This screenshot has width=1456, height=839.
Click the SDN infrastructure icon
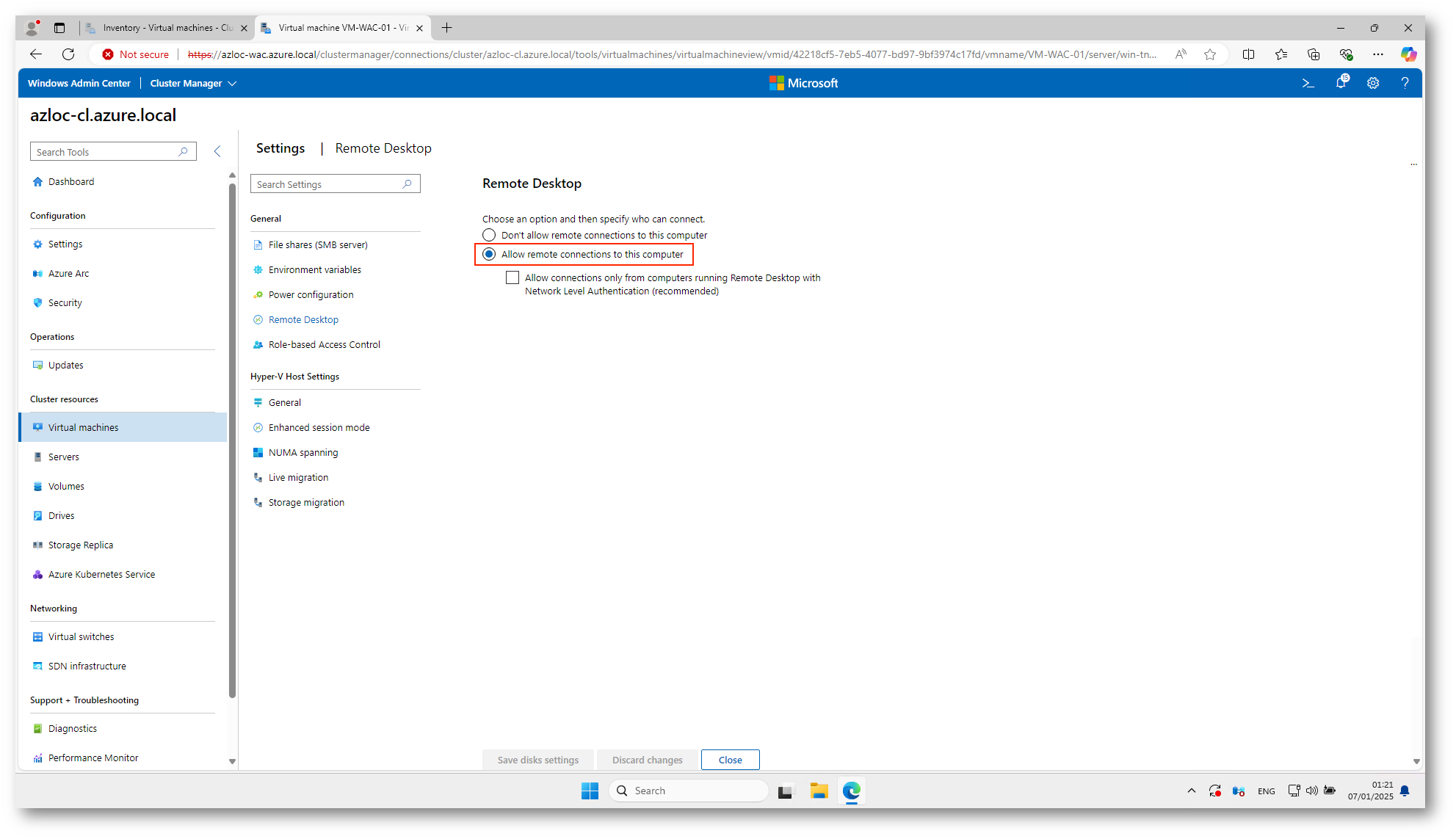coord(37,666)
